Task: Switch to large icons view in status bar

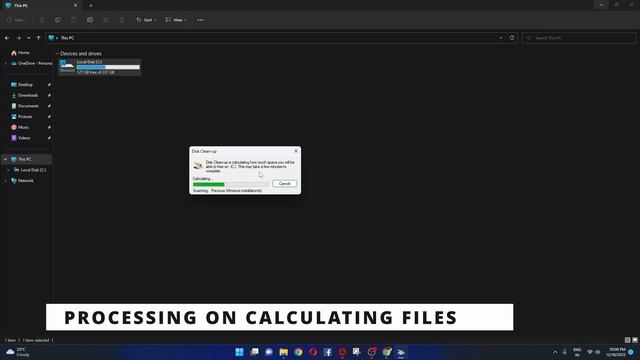Action: 635,340
